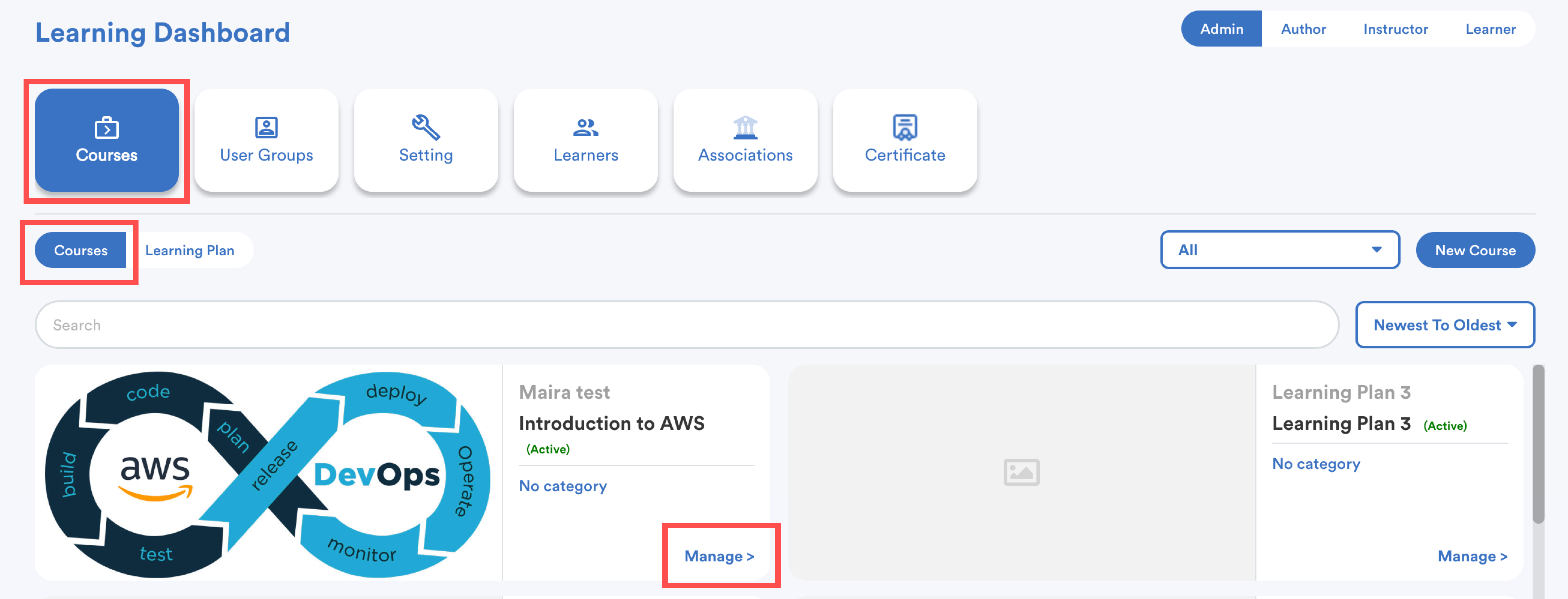Viewport: 1568px width, 599px height.
Task: Switch to the Learning Plan tab
Action: click(189, 250)
